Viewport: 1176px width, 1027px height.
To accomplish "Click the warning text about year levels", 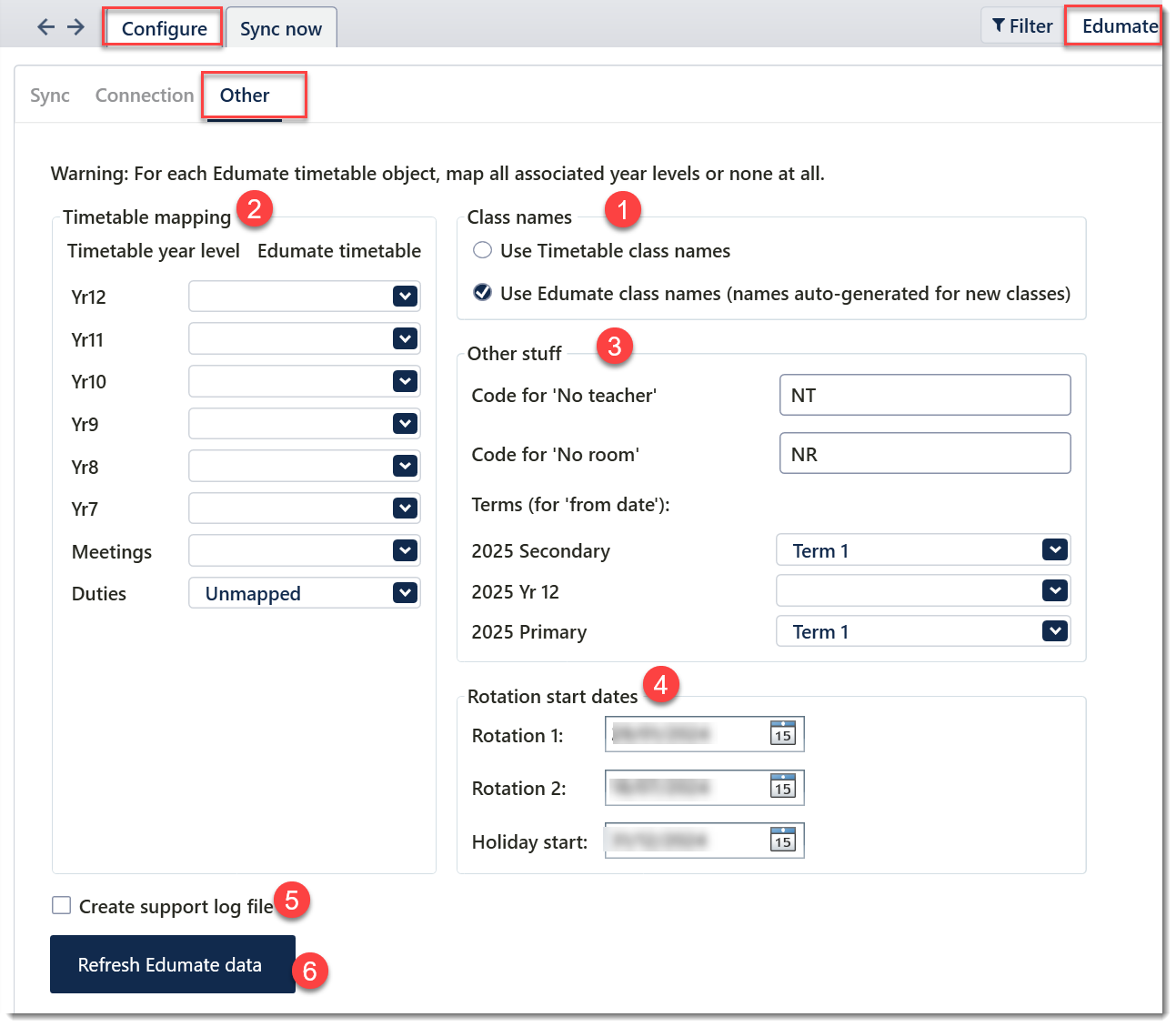I will [437, 174].
